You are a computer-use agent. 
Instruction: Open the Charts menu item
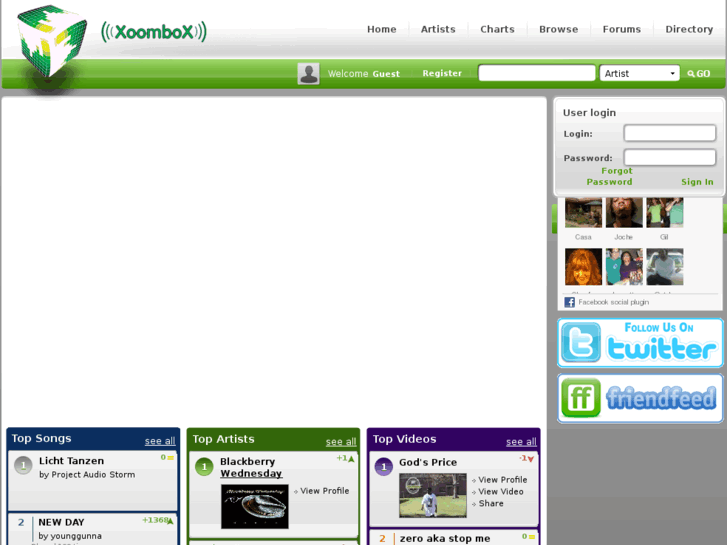(x=497, y=29)
